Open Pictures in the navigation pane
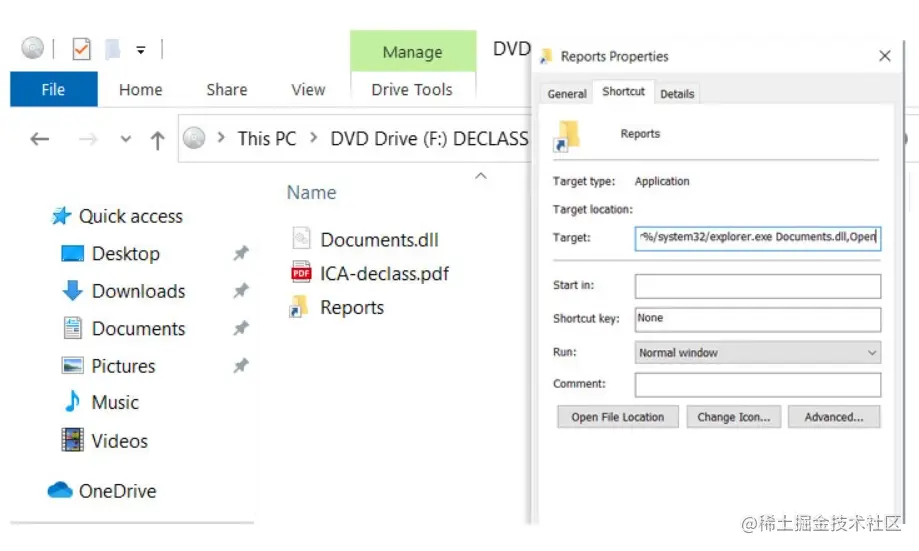 click(x=123, y=366)
